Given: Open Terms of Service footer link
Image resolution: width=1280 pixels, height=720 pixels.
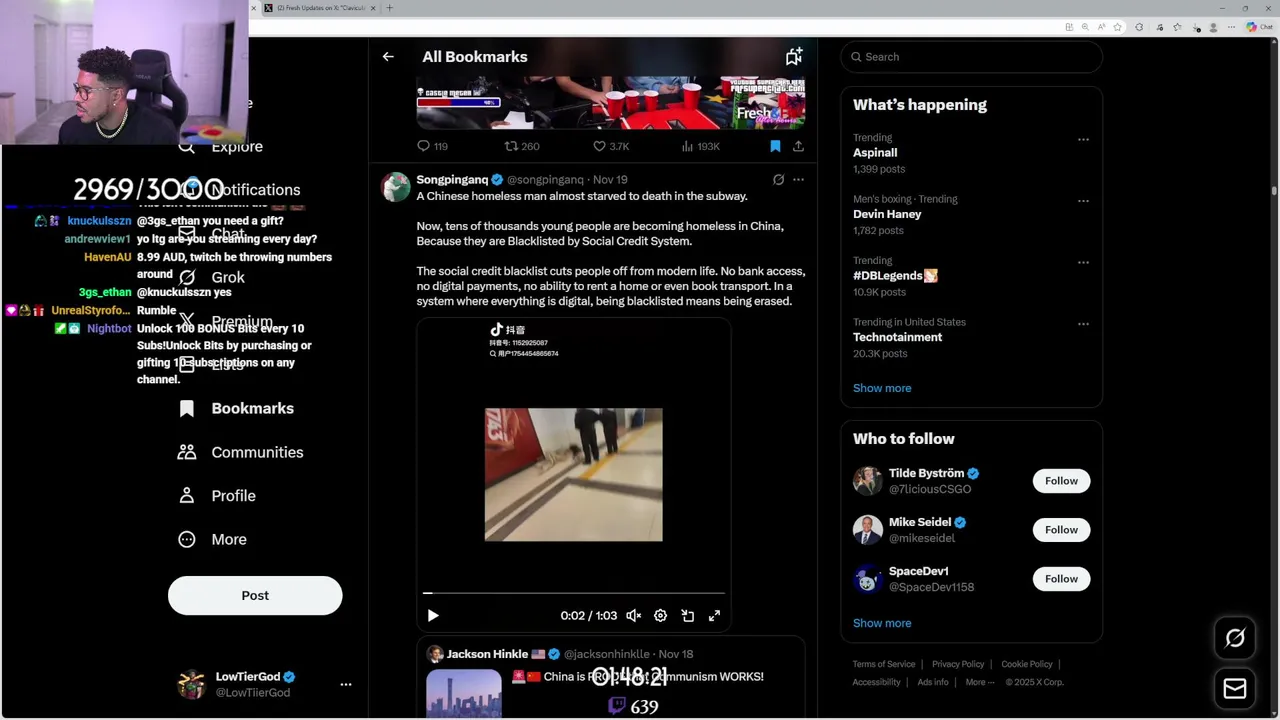Looking at the screenshot, I should (884, 664).
